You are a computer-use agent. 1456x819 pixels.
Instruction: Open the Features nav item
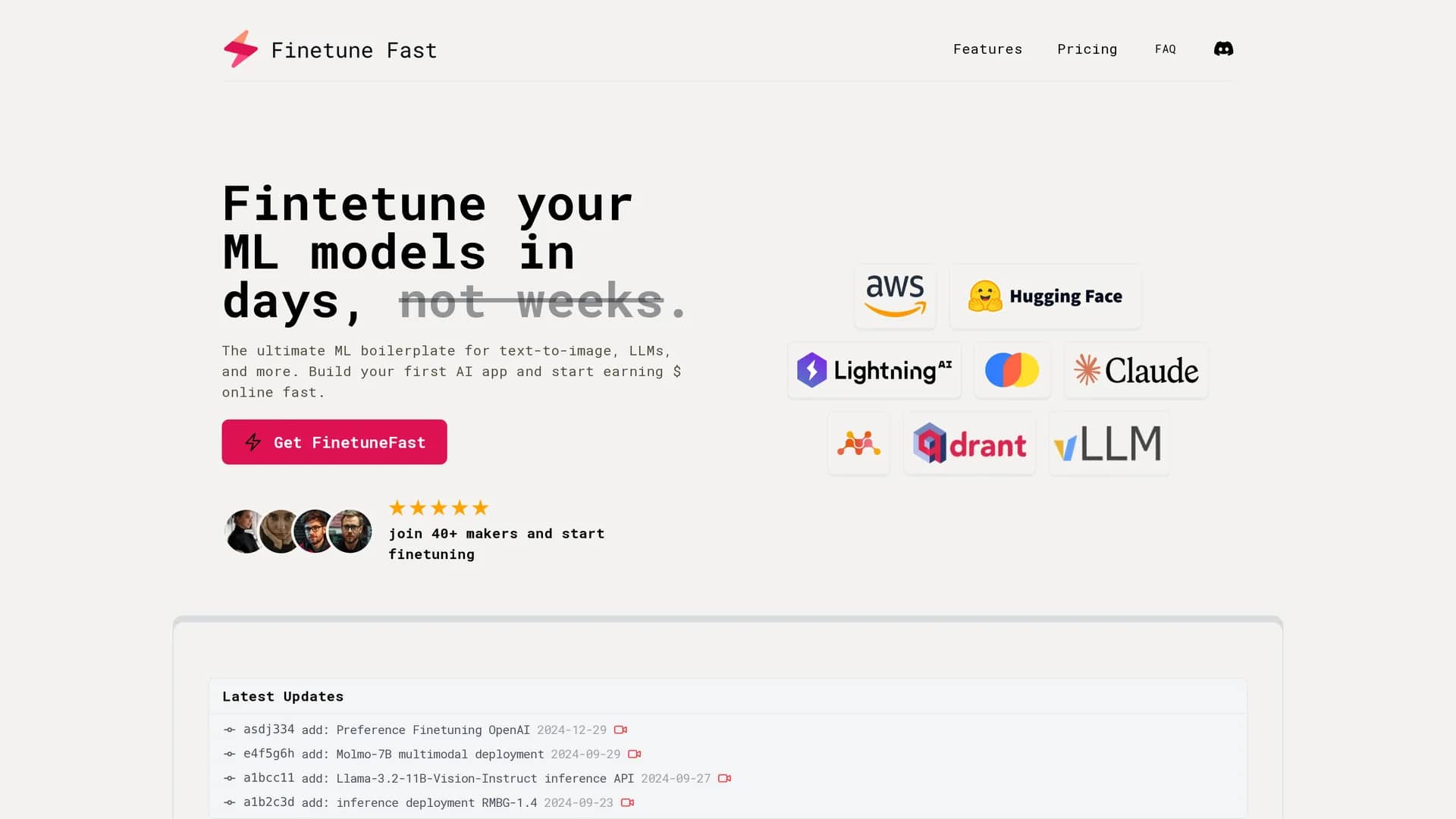click(x=987, y=49)
